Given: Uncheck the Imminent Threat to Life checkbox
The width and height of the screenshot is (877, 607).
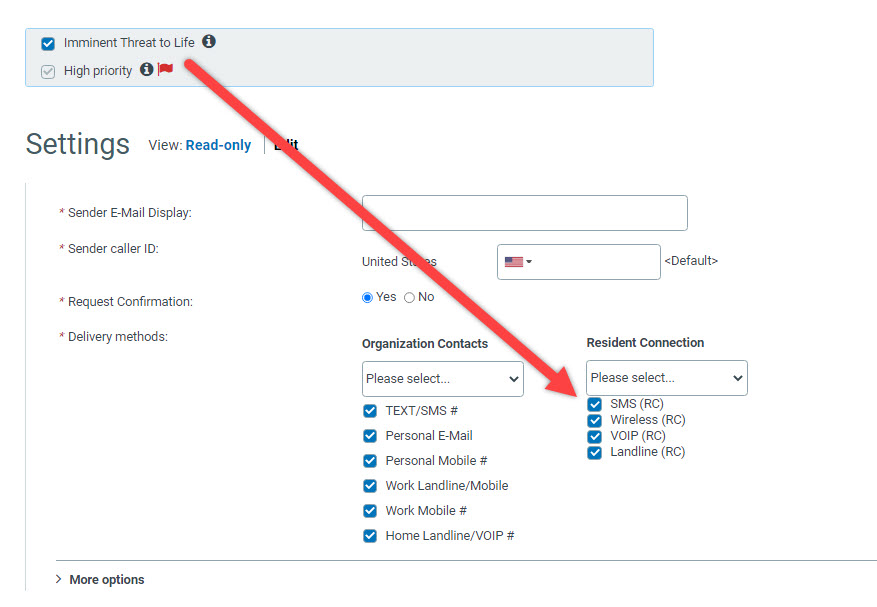Looking at the screenshot, I should coord(47,43).
